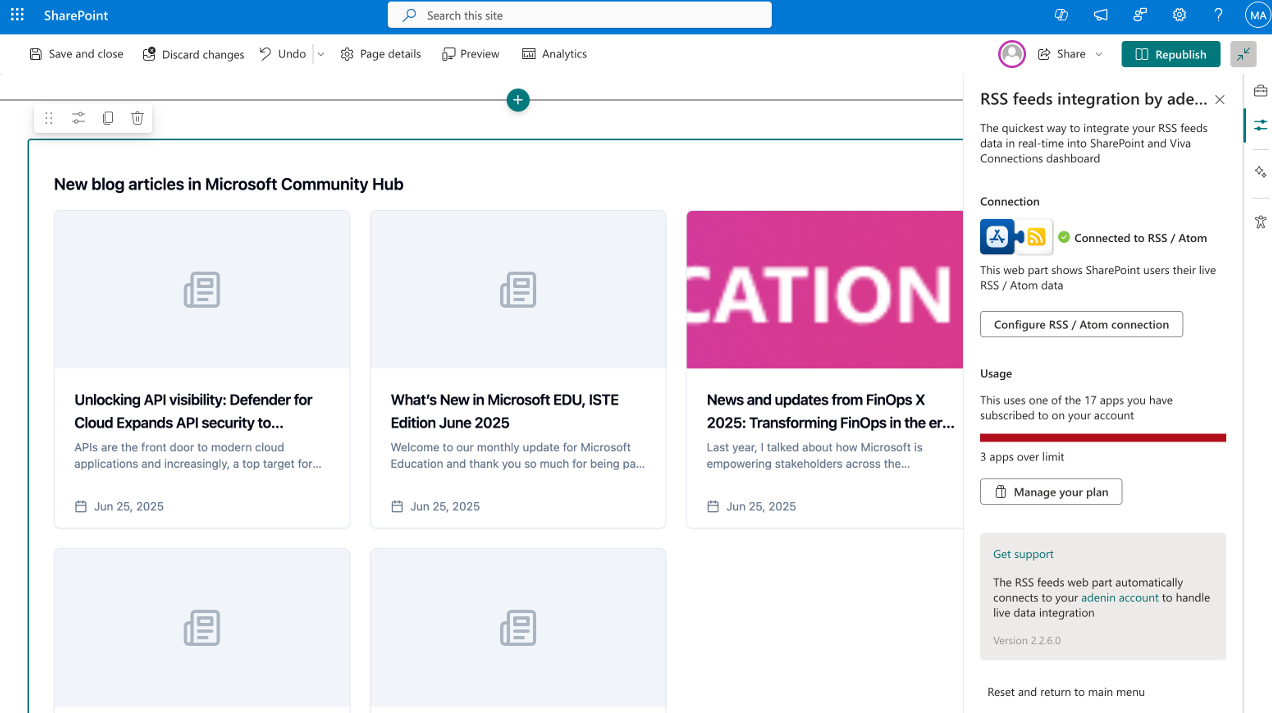Click the Copilot icon in header
1272x713 pixels.
pos(1062,15)
